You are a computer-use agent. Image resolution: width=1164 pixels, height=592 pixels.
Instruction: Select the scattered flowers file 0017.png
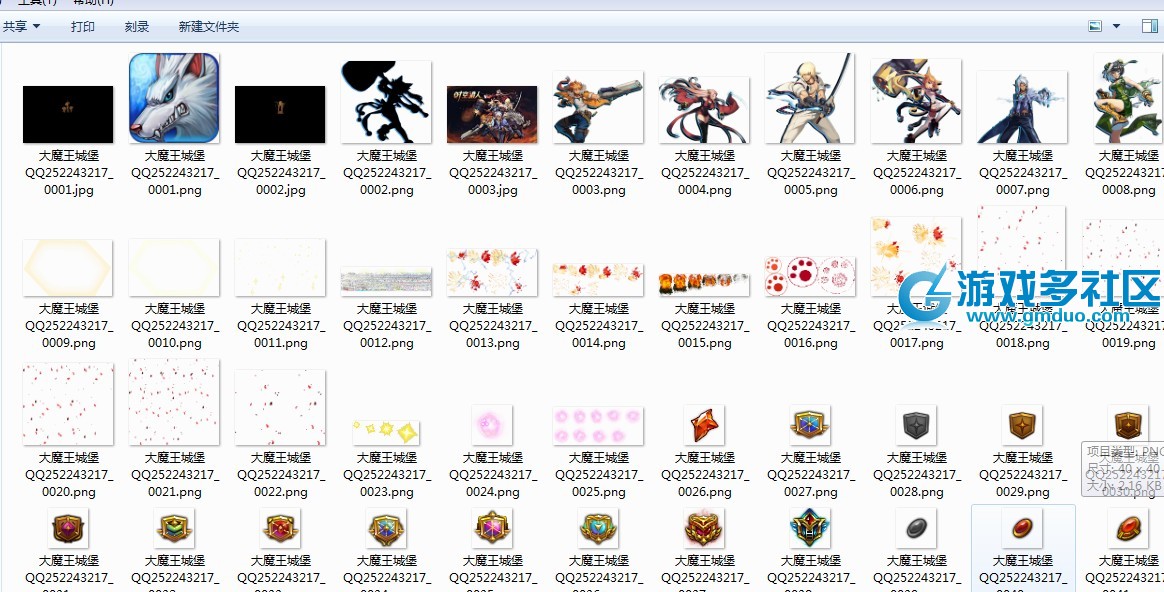[x=916, y=256]
